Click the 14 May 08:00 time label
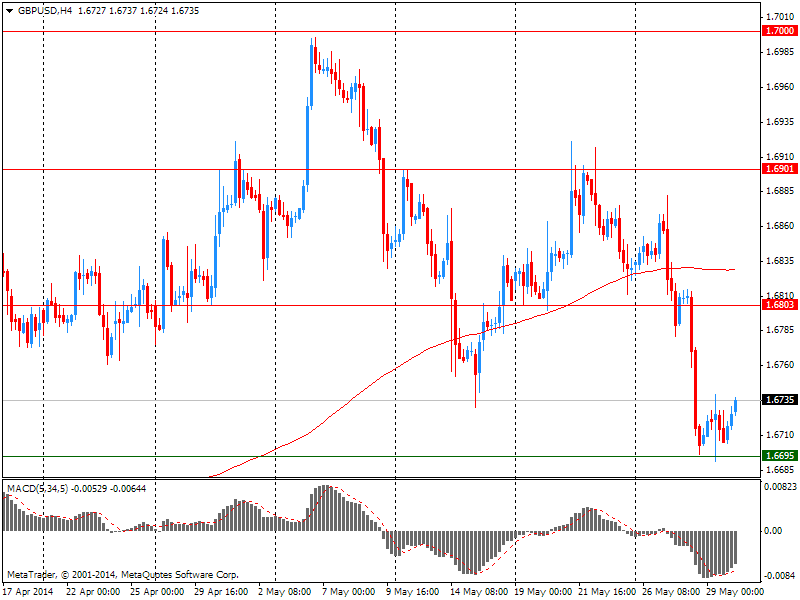Screen dimensions: 800x600 (477, 592)
